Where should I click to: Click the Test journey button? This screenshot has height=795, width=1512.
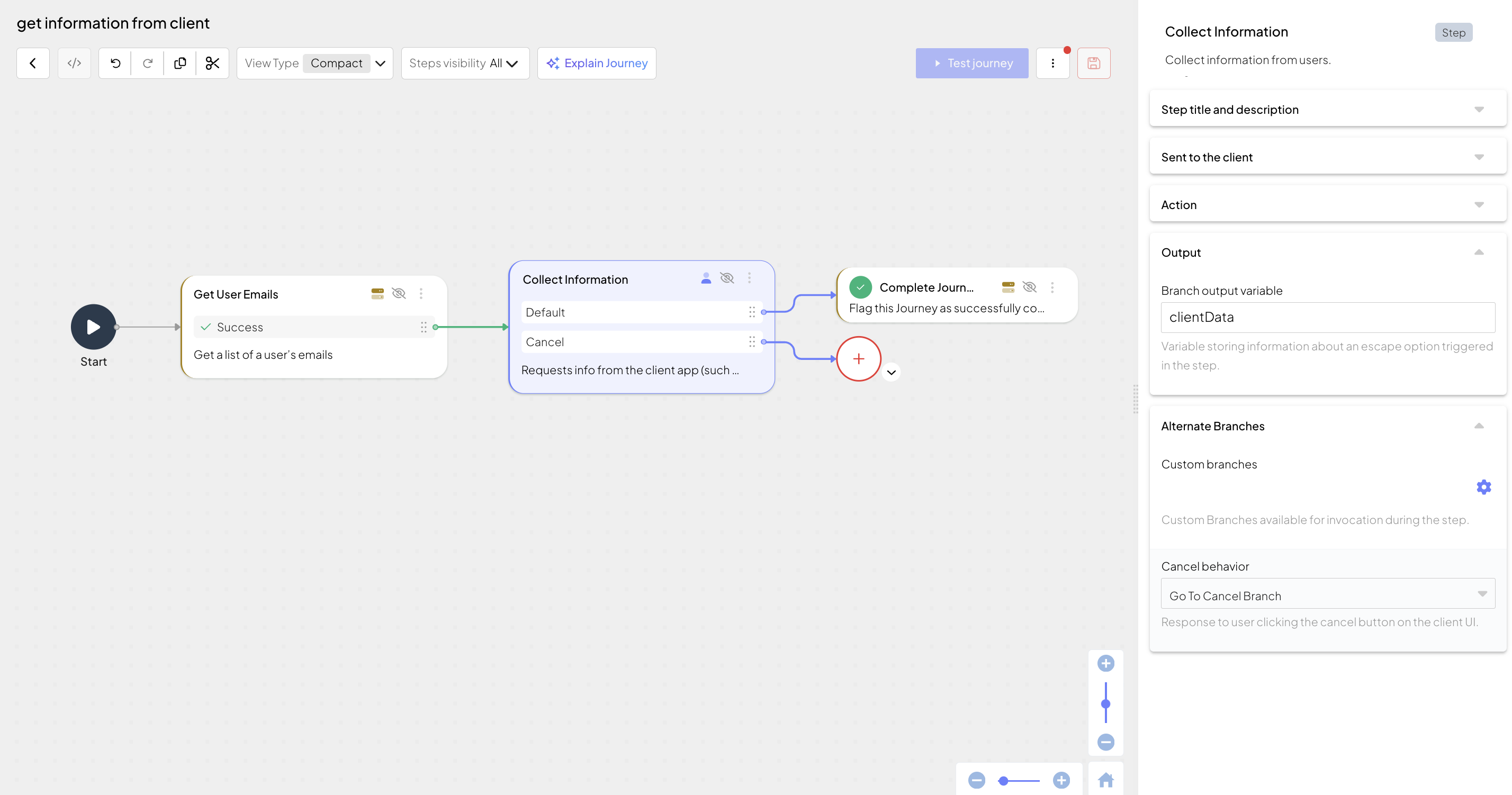click(971, 64)
